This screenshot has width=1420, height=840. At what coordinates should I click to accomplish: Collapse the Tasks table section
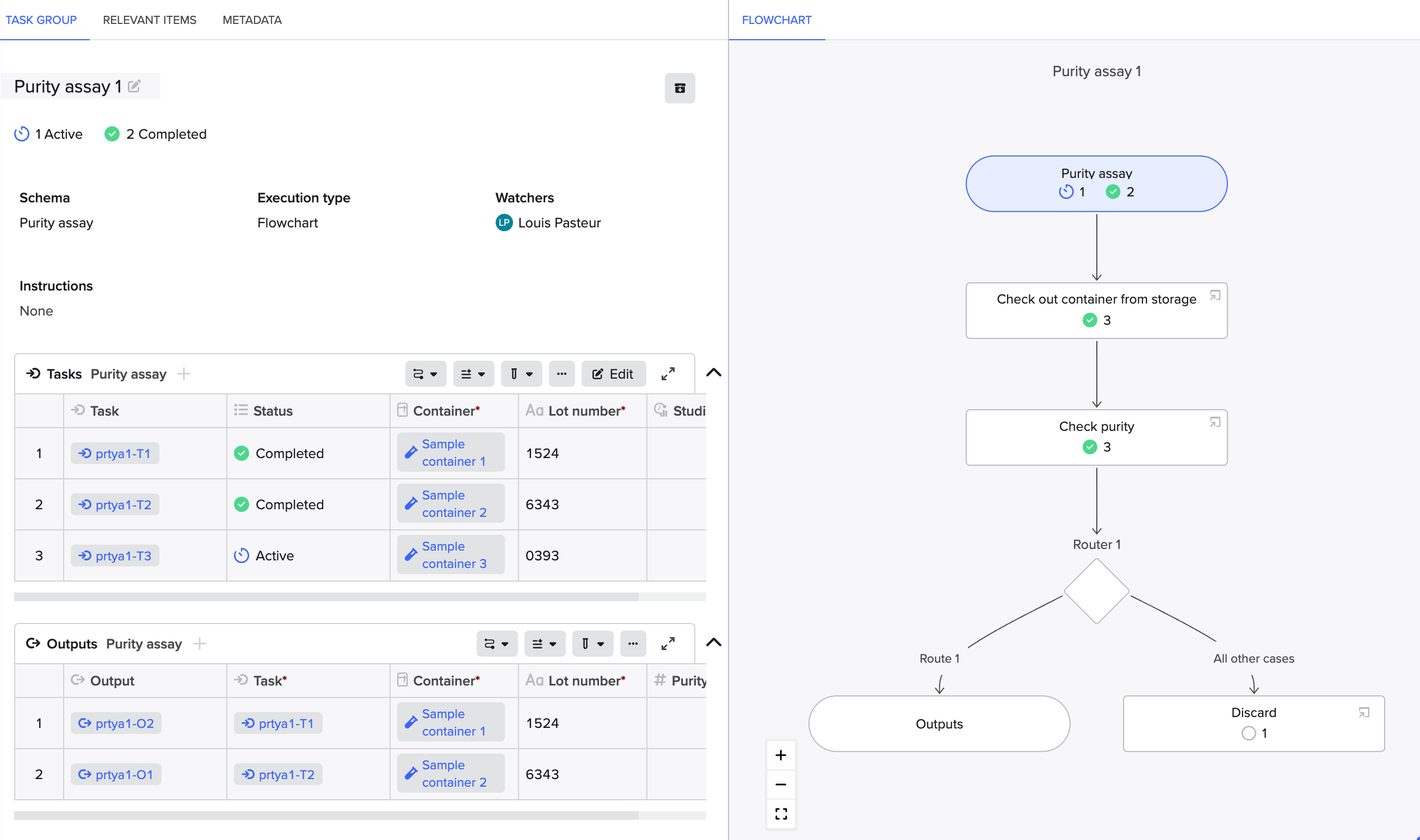(714, 373)
